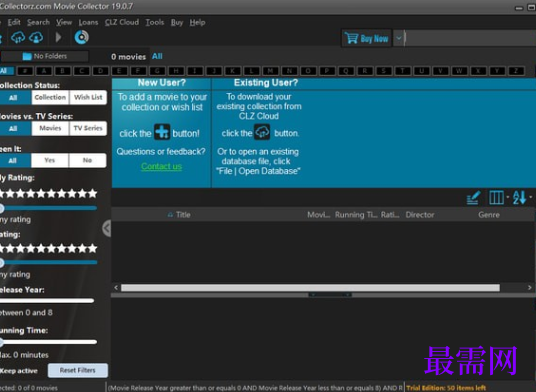Click the Trial Edition items left status text

(x=446, y=388)
